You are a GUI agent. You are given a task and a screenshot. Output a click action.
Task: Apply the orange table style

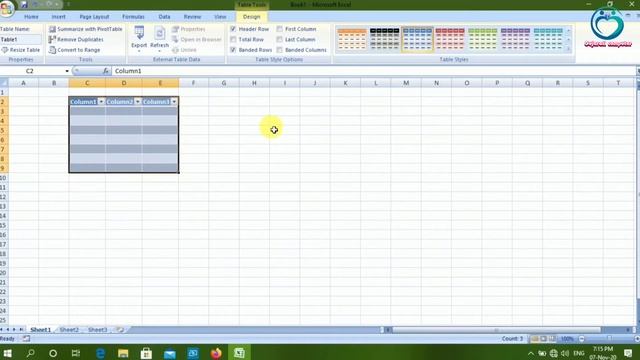tap(352, 39)
